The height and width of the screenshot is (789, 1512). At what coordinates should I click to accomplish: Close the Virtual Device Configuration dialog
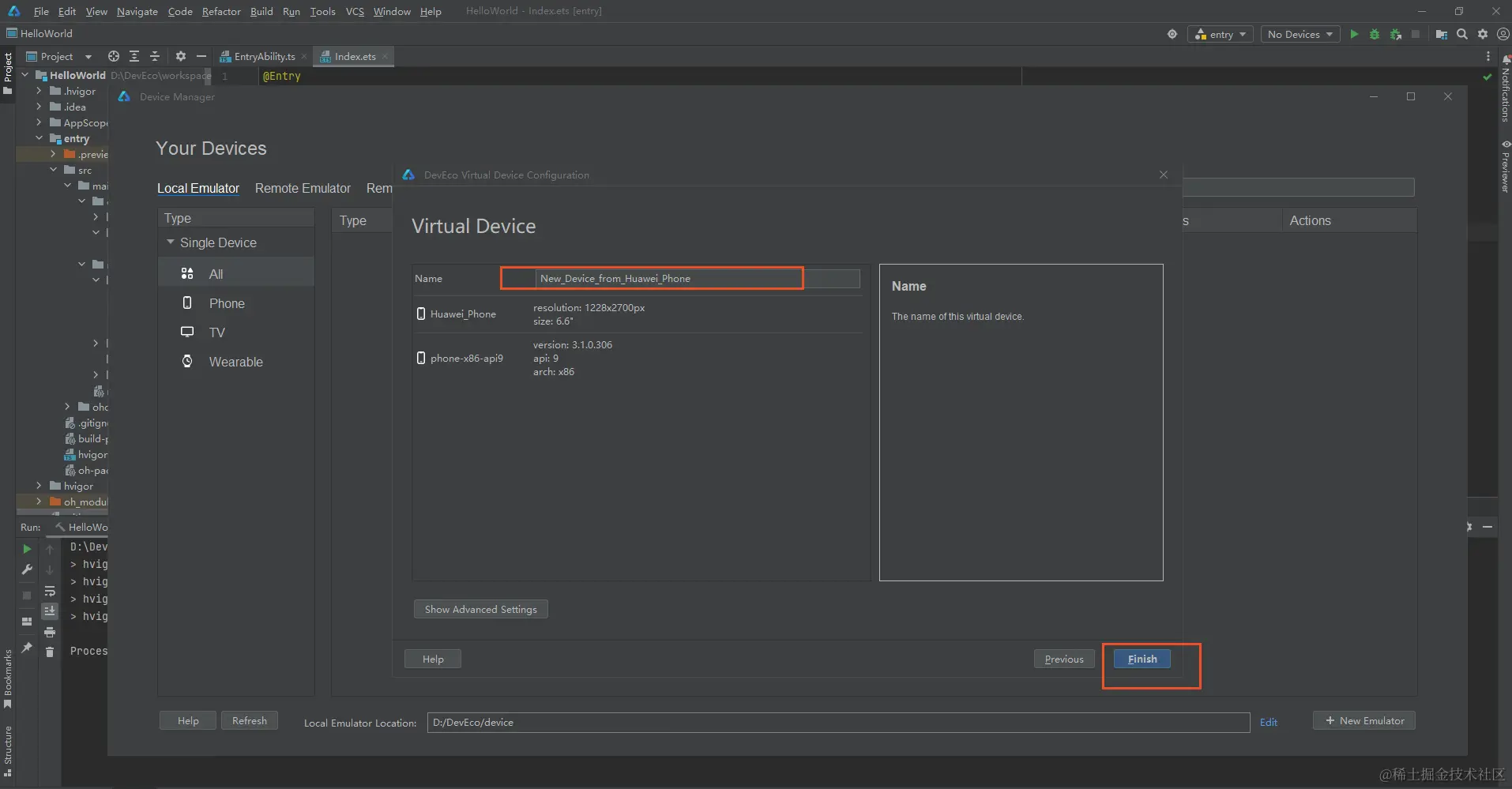1164,175
